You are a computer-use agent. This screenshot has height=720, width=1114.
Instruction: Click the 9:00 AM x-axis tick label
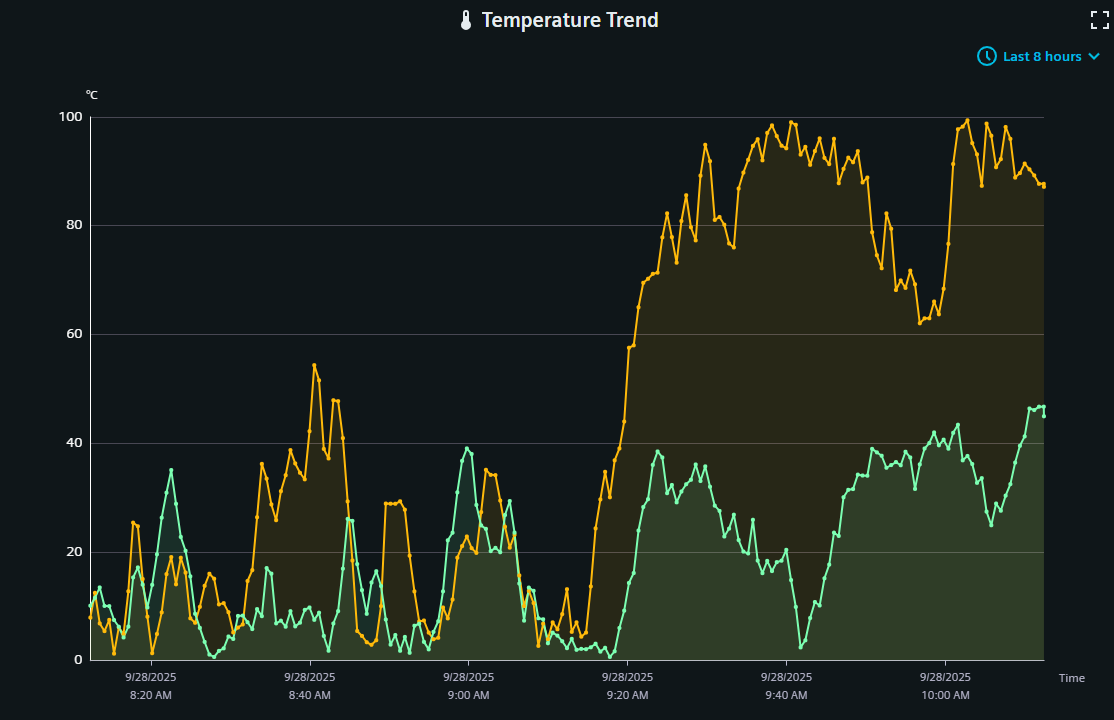tap(468, 686)
